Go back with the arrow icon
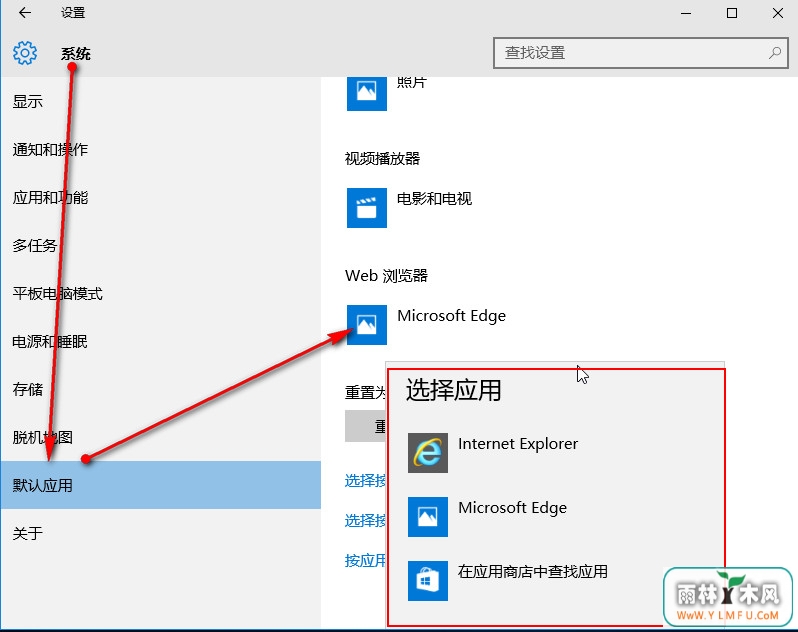The width and height of the screenshot is (798, 632). 24,13
